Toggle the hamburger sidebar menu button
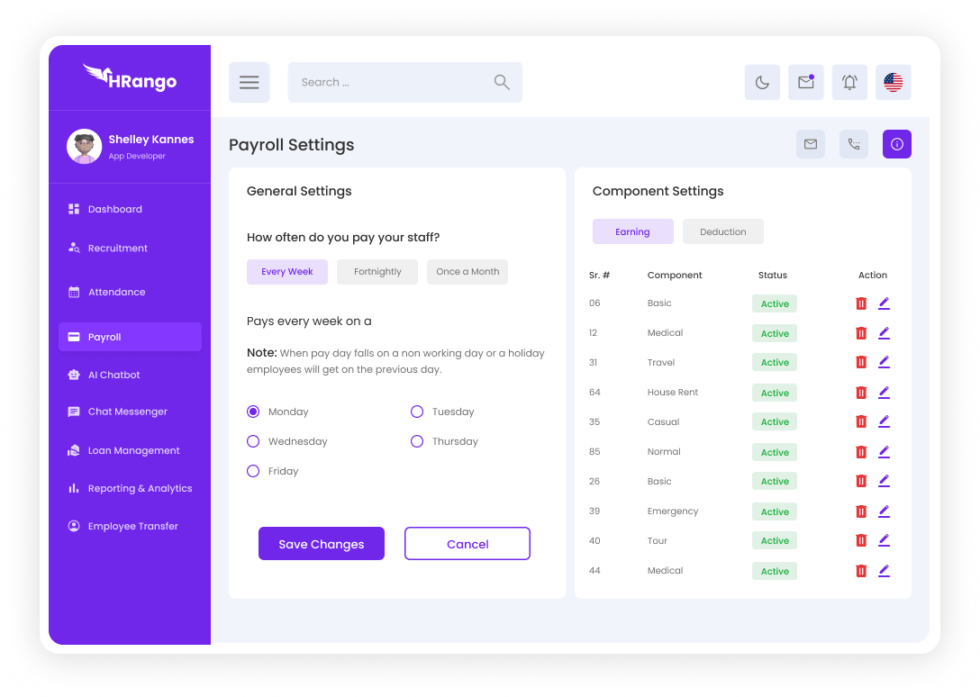 249,82
